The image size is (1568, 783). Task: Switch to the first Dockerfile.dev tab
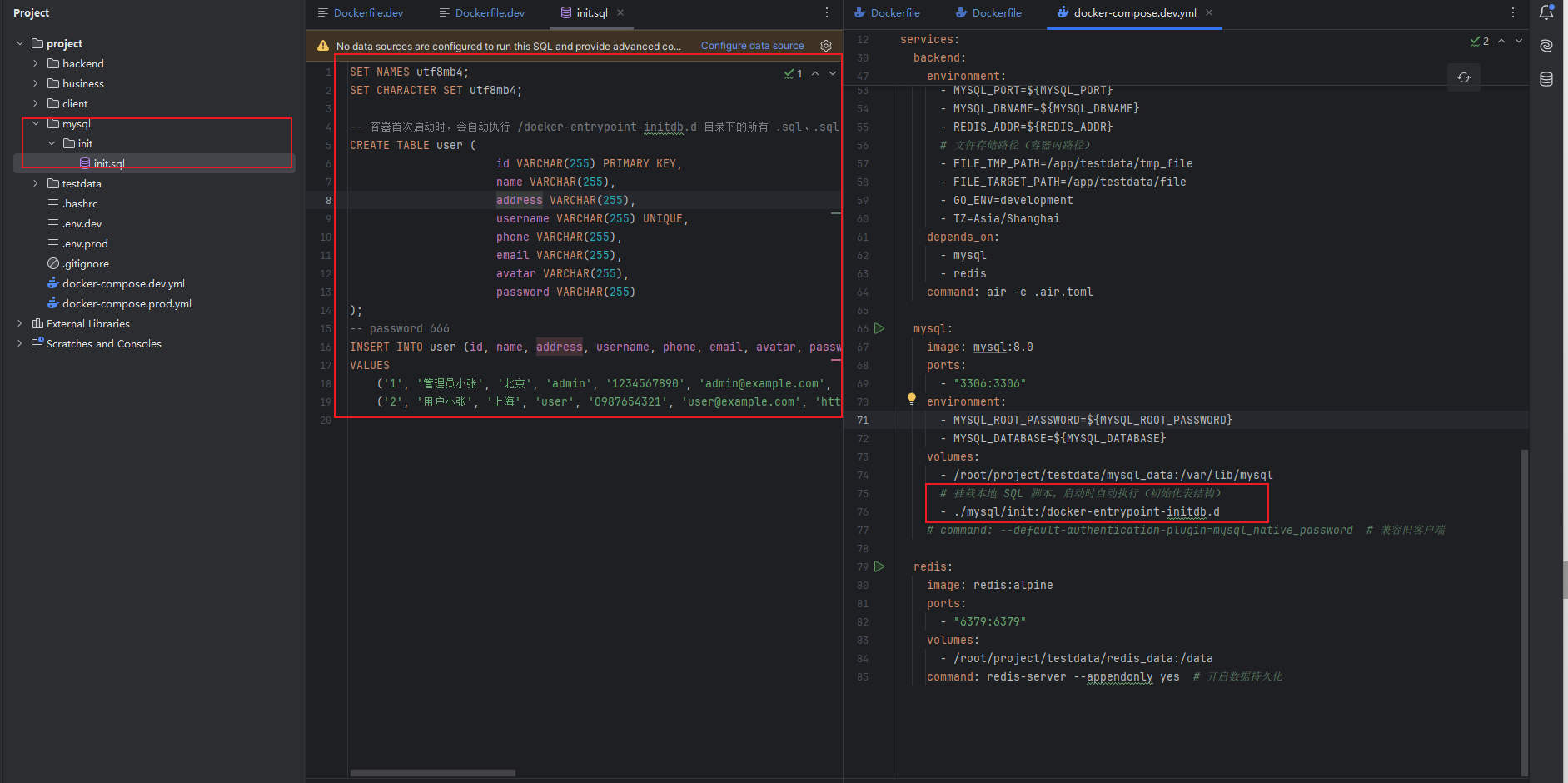(x=361, y=12)
